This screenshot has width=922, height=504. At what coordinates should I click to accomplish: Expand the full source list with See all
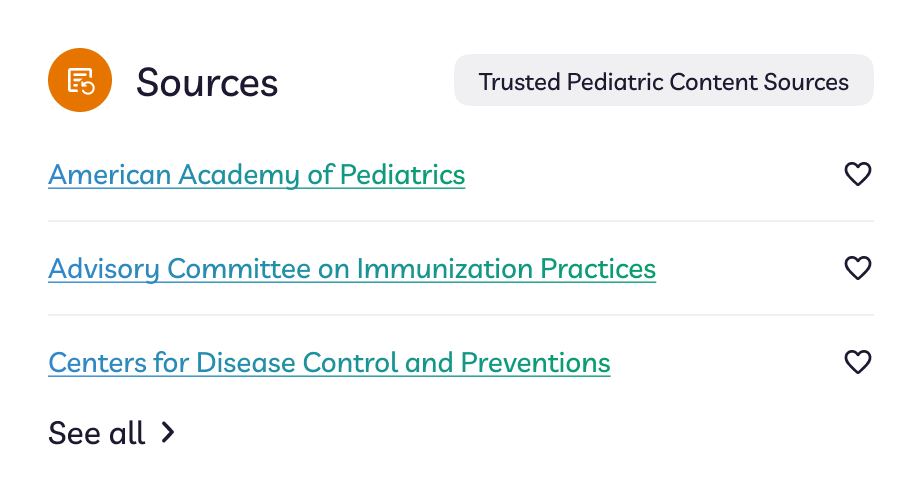(x=112, y=433)
